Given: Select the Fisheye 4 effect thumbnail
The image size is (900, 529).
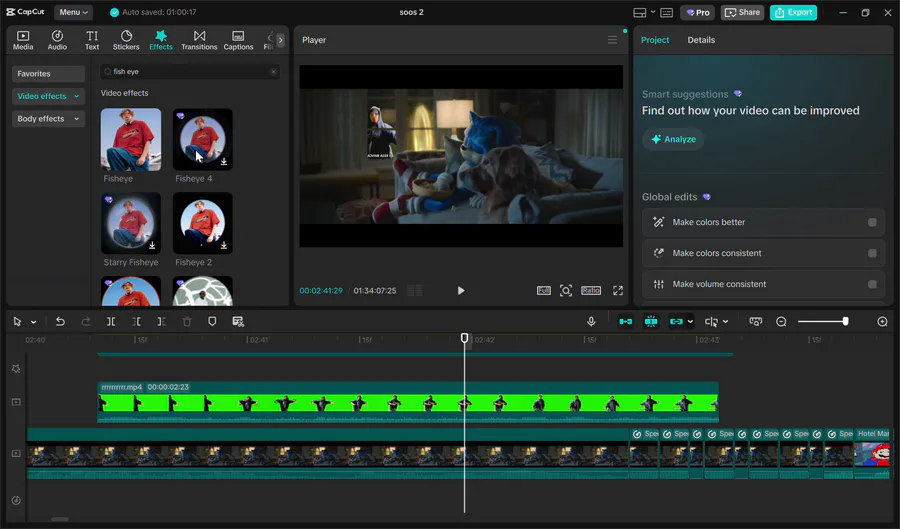Looking at the screenshot, I should 203,139.
